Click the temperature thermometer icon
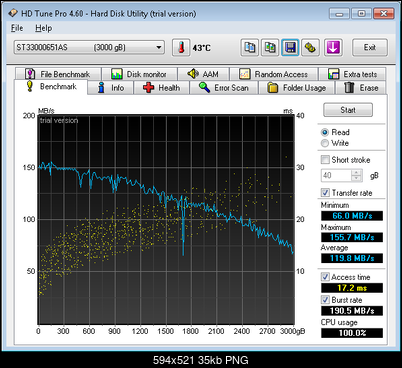402x368 pixels. [x=181, y=47]
